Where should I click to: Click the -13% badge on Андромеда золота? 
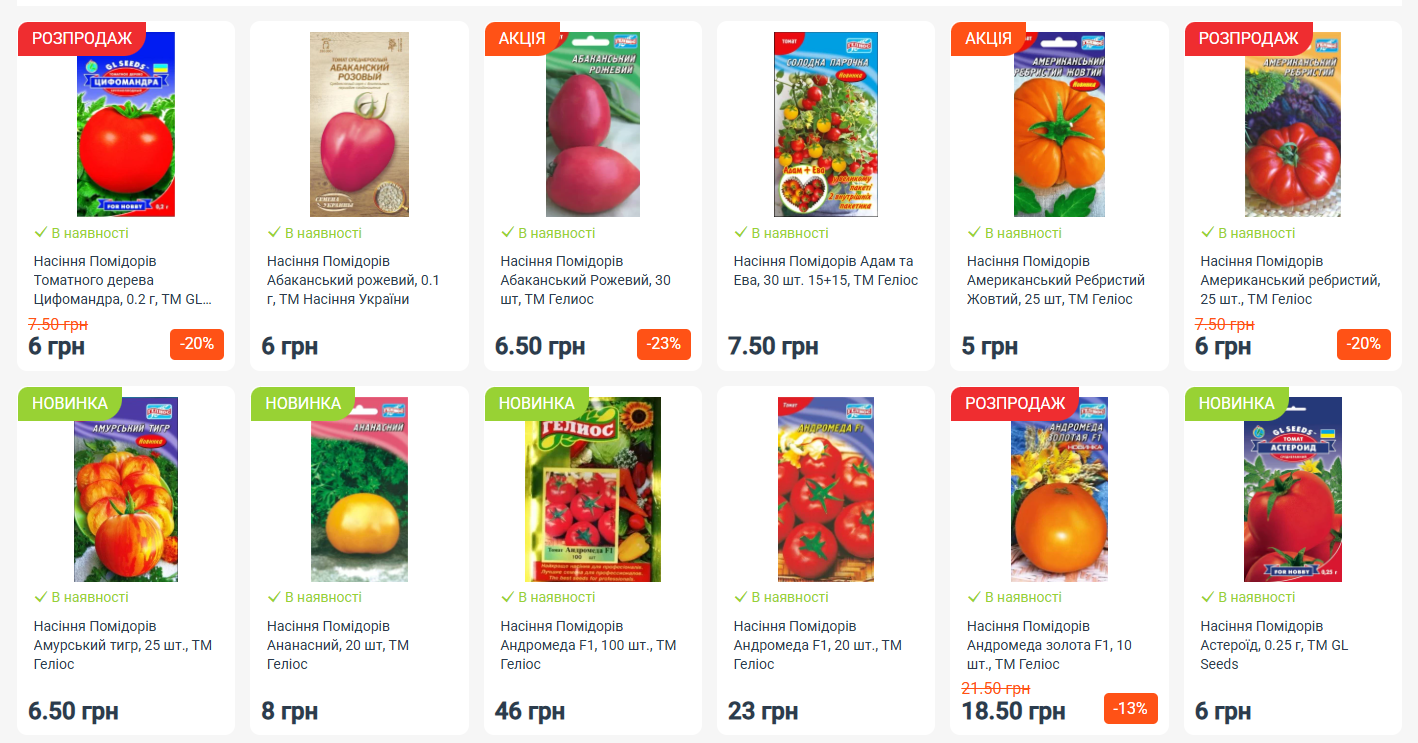coord(1131,709)
